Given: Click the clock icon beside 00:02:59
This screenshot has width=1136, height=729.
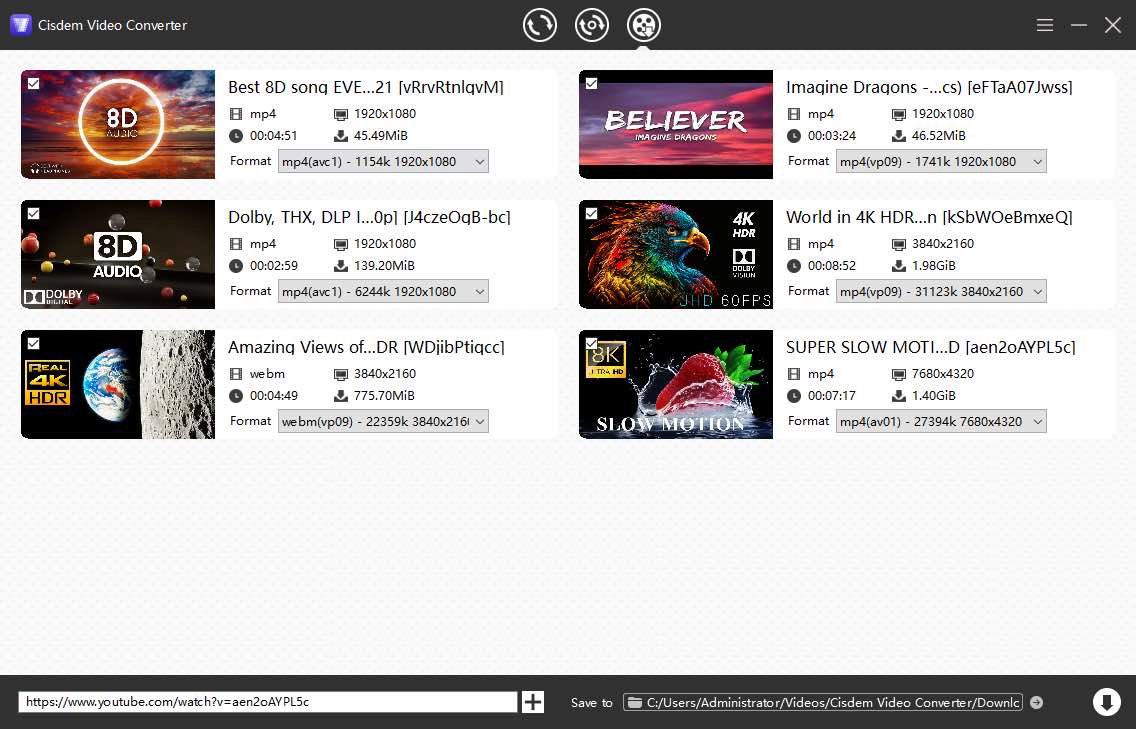Looking at the screenshot, I should pos(235,266).
